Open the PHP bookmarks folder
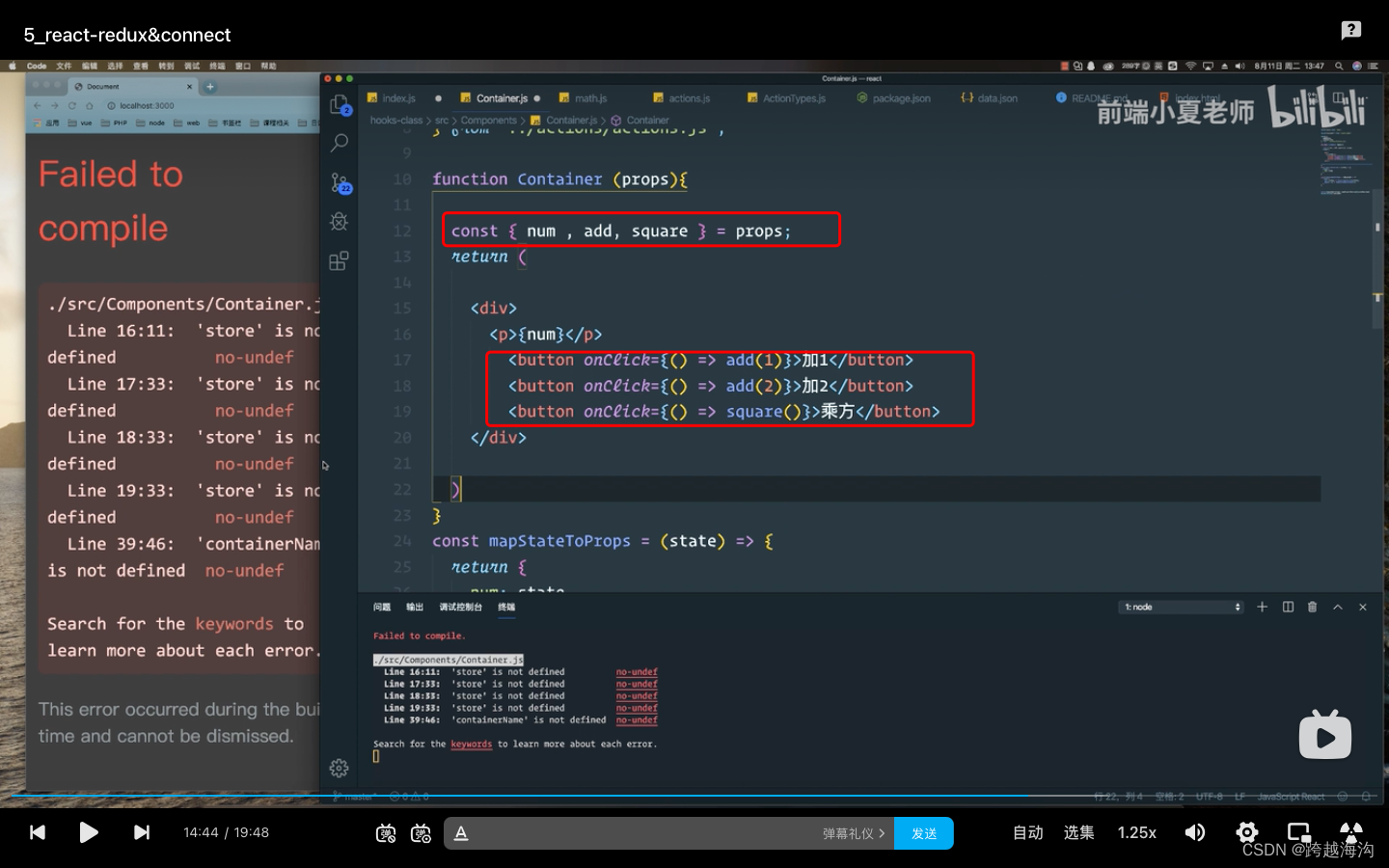 (x=115, y=123)
